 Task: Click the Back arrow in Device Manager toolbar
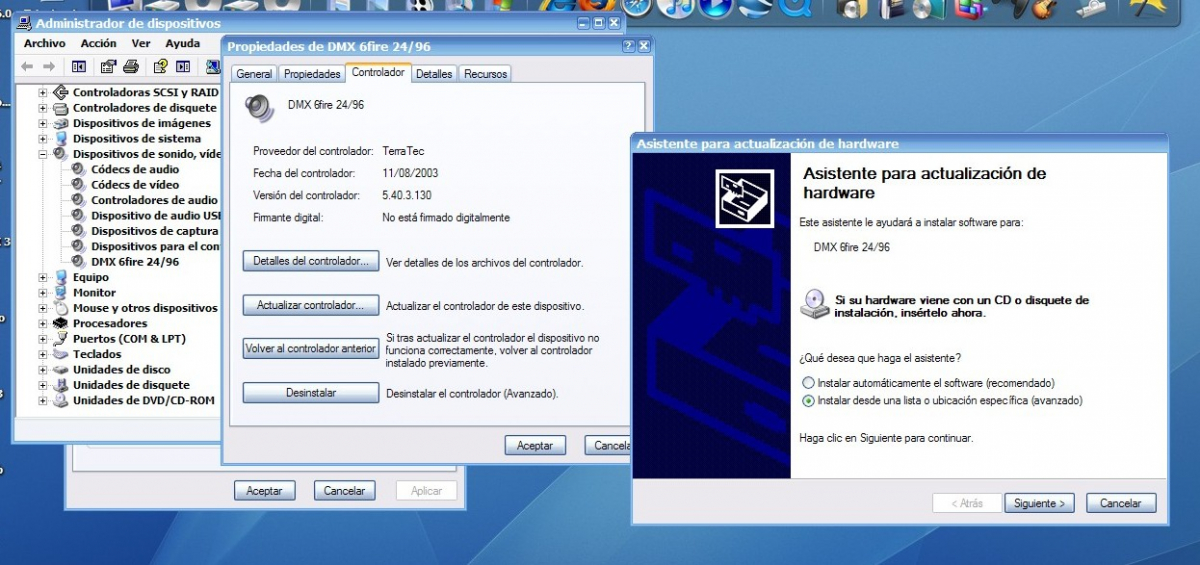pos(26,67)
